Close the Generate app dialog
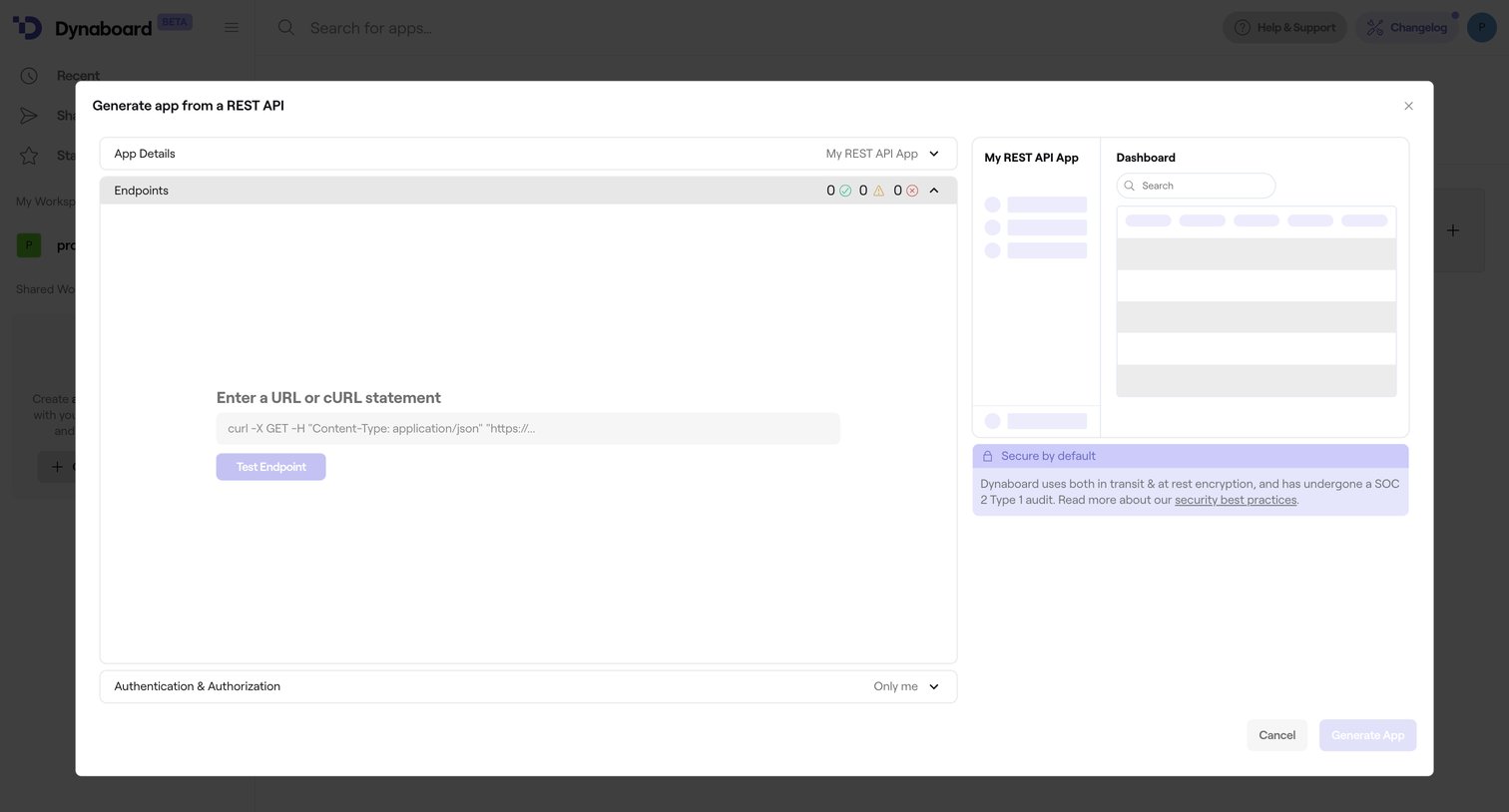 point(1408,106)
